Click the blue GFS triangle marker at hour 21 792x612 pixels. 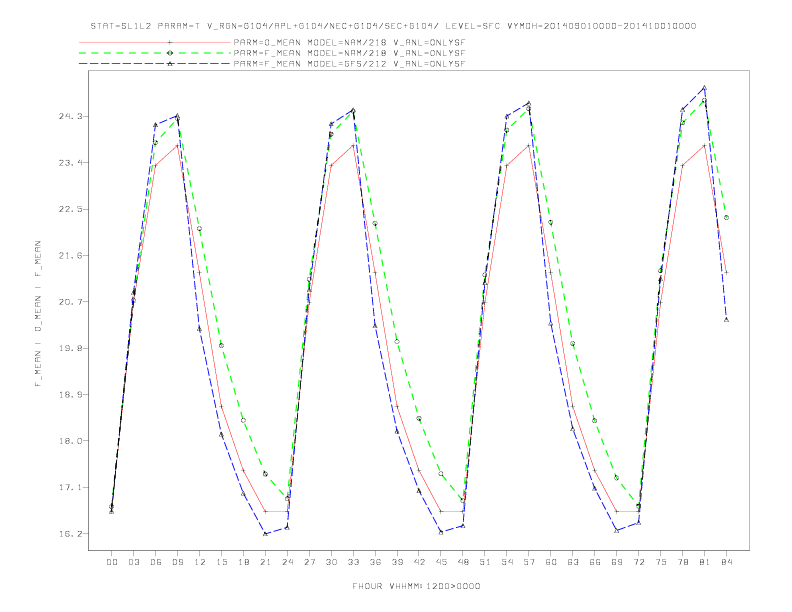[x=265, y=534]
